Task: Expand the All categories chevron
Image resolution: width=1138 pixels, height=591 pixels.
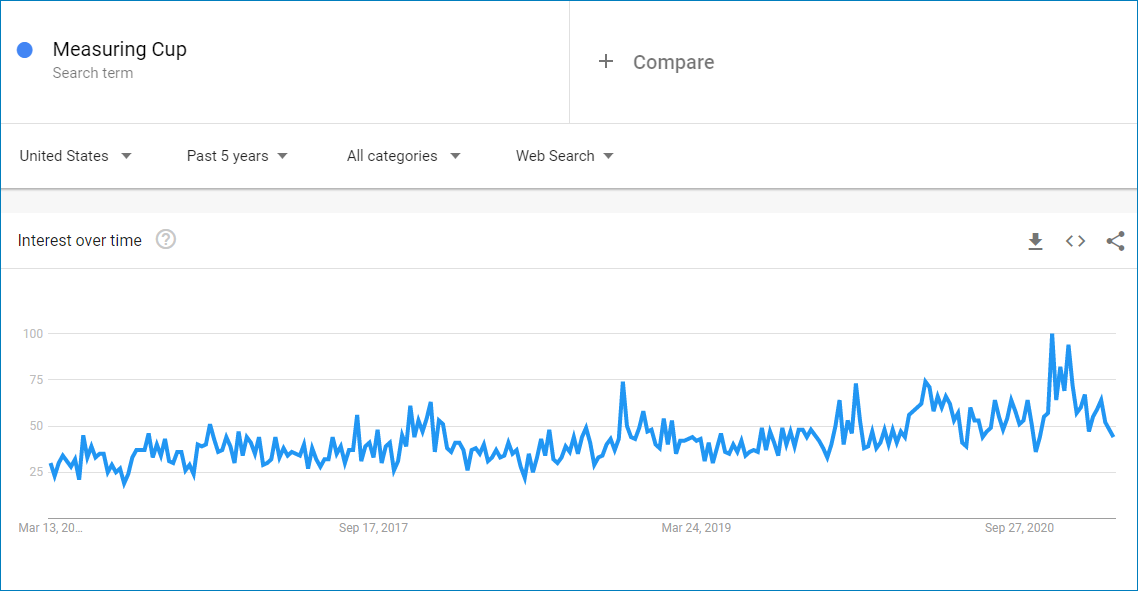Action: [456, 156]
